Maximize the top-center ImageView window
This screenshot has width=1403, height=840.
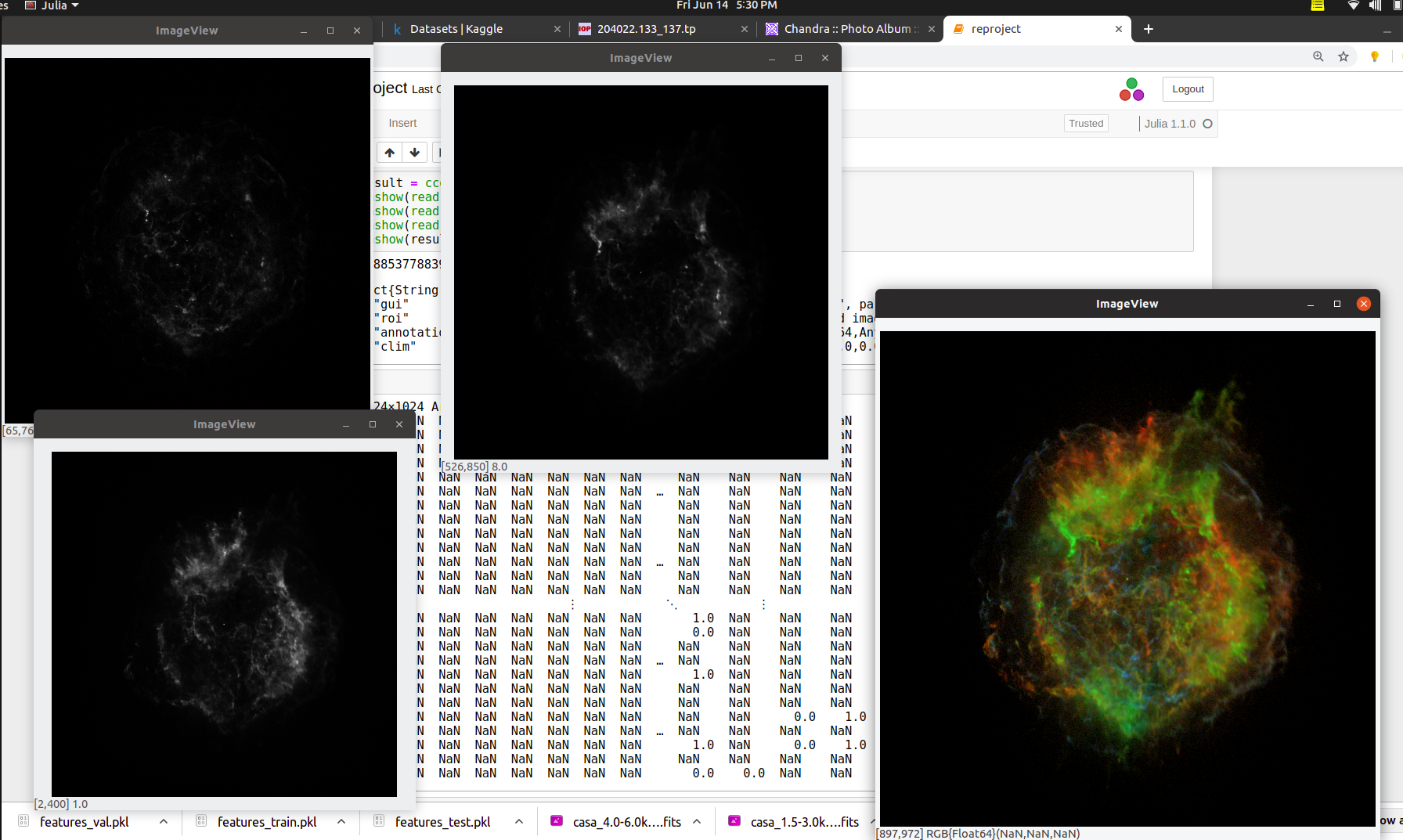(799, 58)
